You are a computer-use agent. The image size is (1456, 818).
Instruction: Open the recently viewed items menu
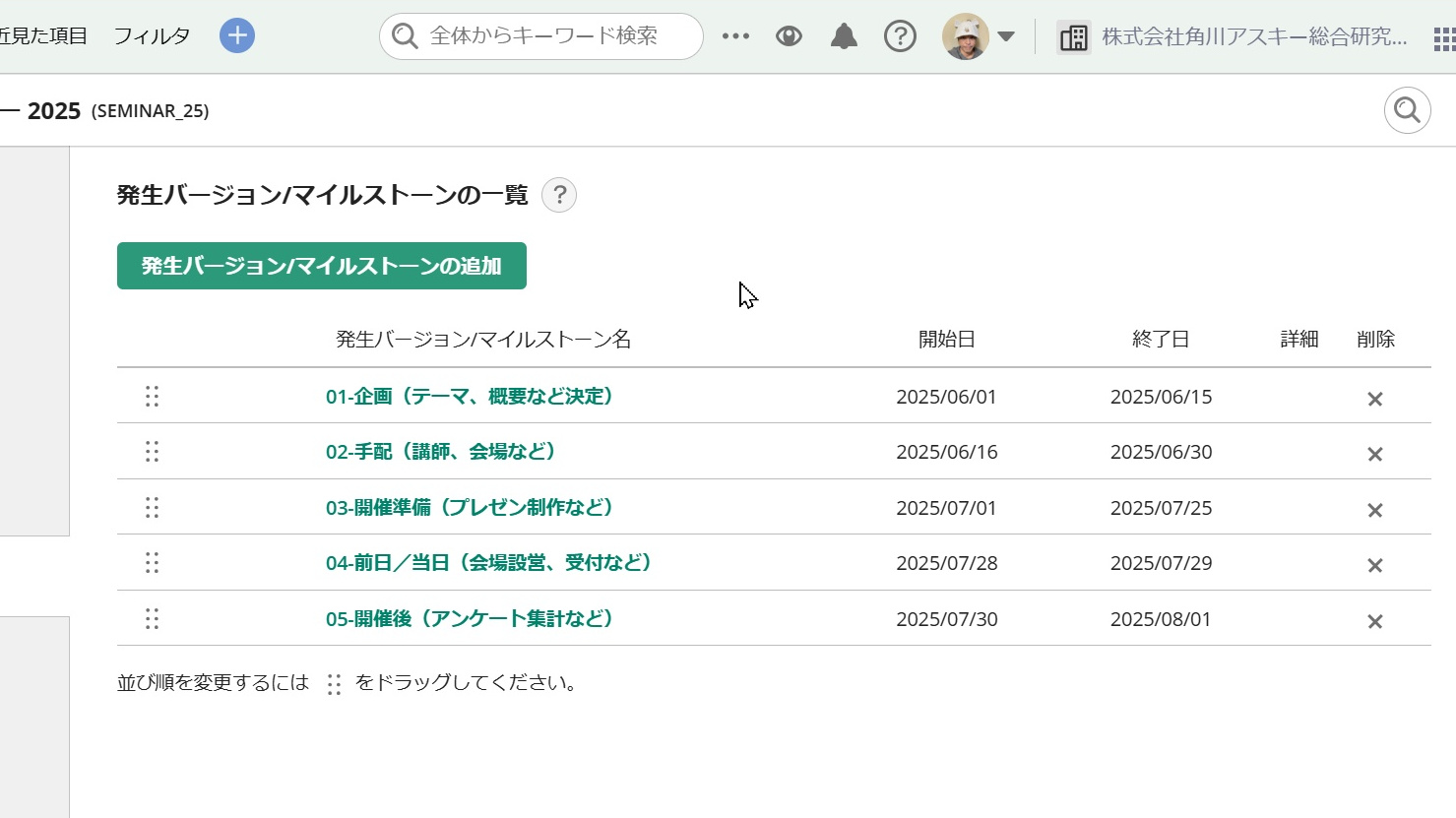pyautogui.click(x=43, y=36)
